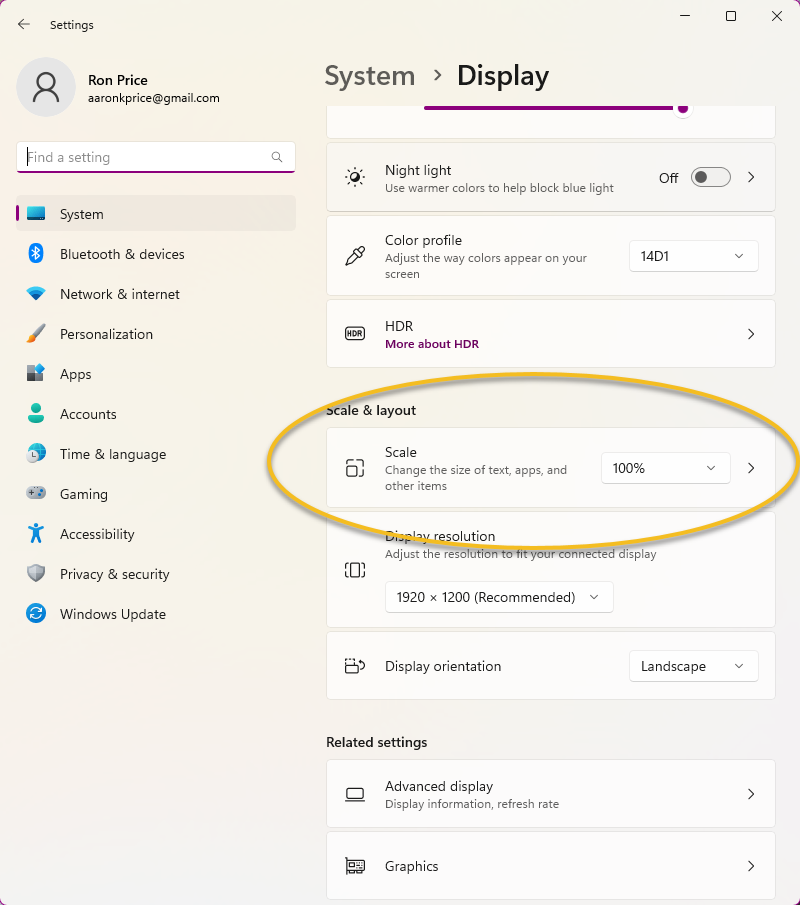Expand Night light settings chevron
Screen dimensions: 800x905
click(751, 178)
